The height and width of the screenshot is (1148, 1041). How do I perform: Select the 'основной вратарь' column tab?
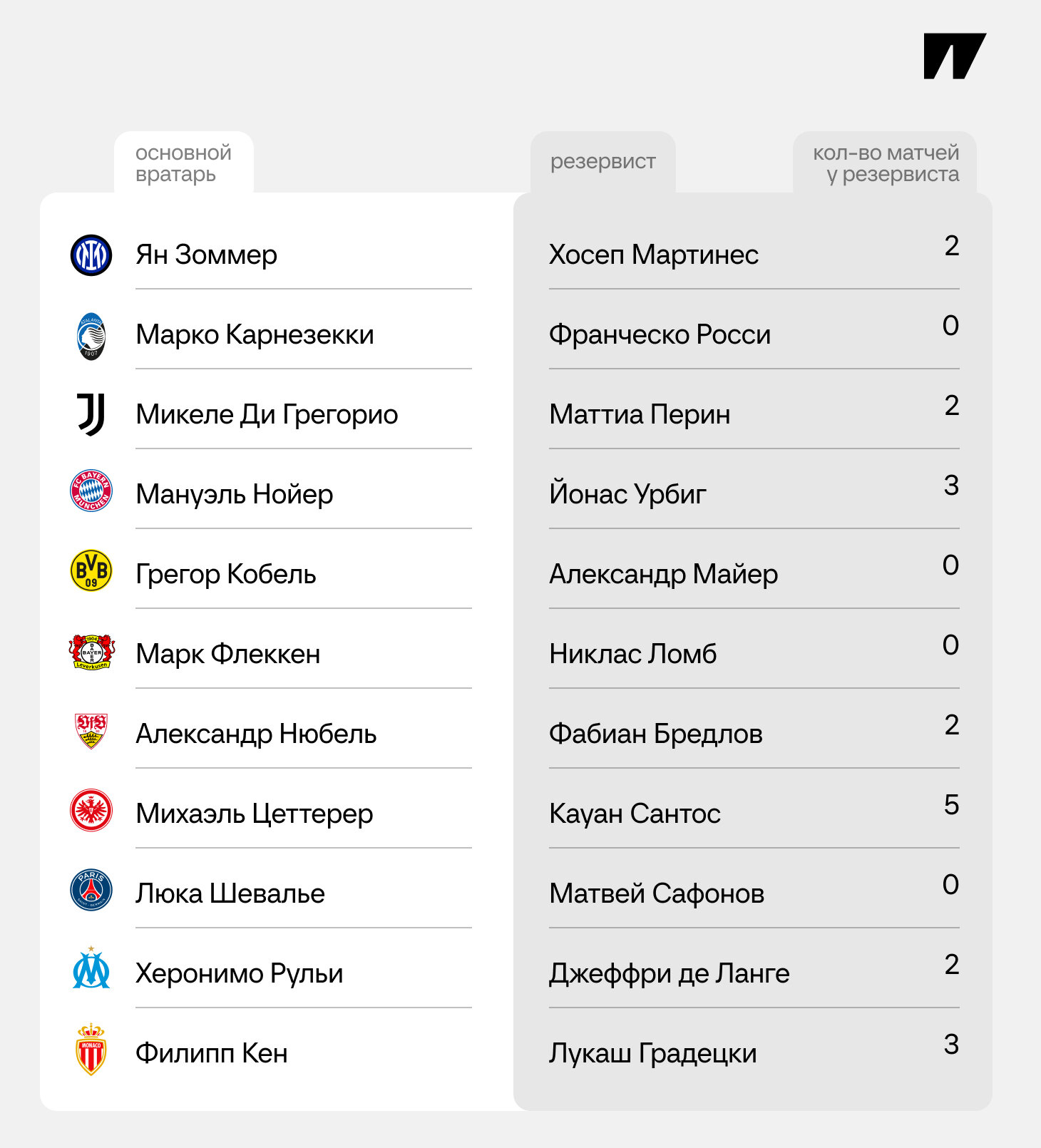coord(183,163)
